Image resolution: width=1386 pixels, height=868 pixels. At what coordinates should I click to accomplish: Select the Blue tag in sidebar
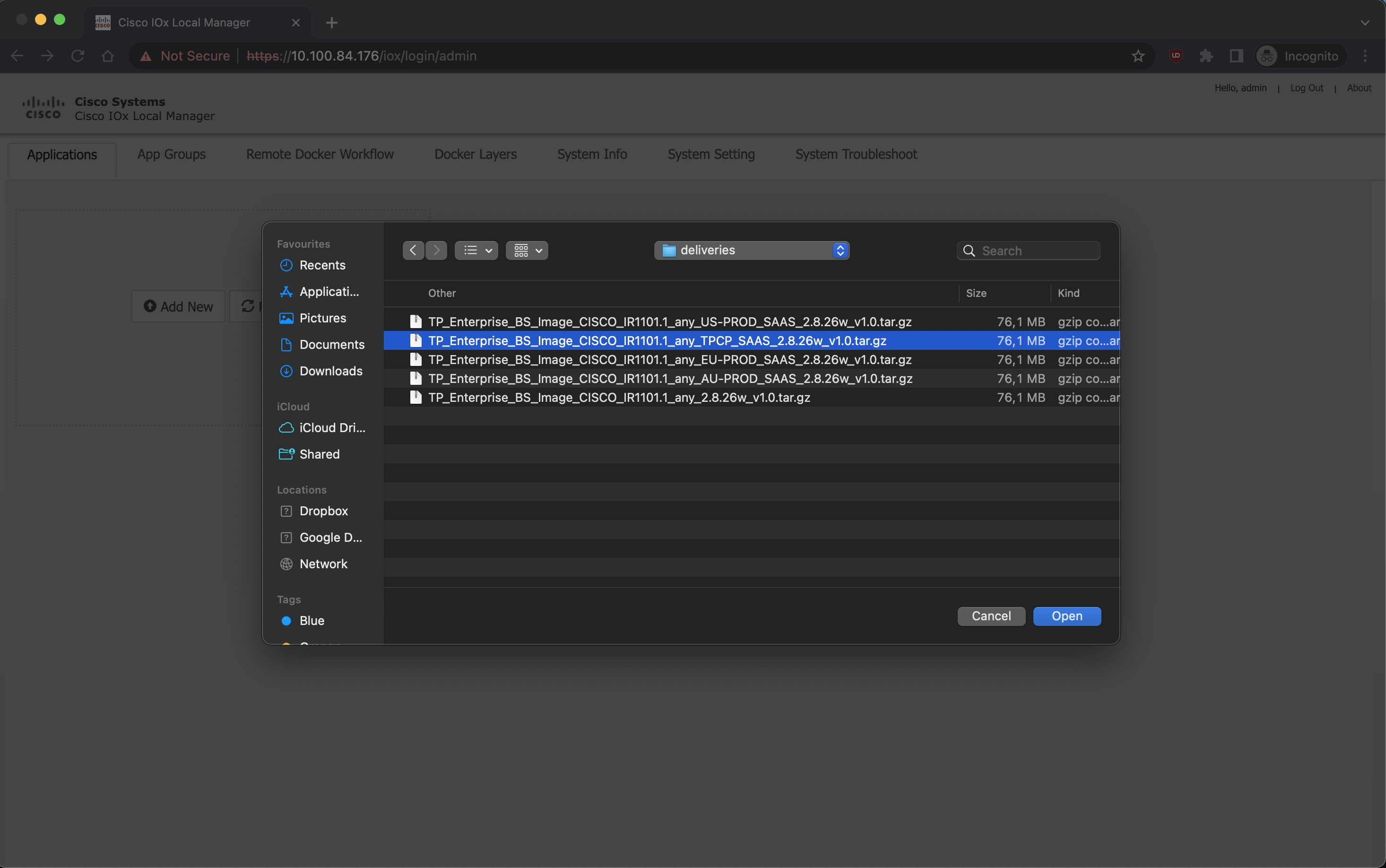coord(312,621)
